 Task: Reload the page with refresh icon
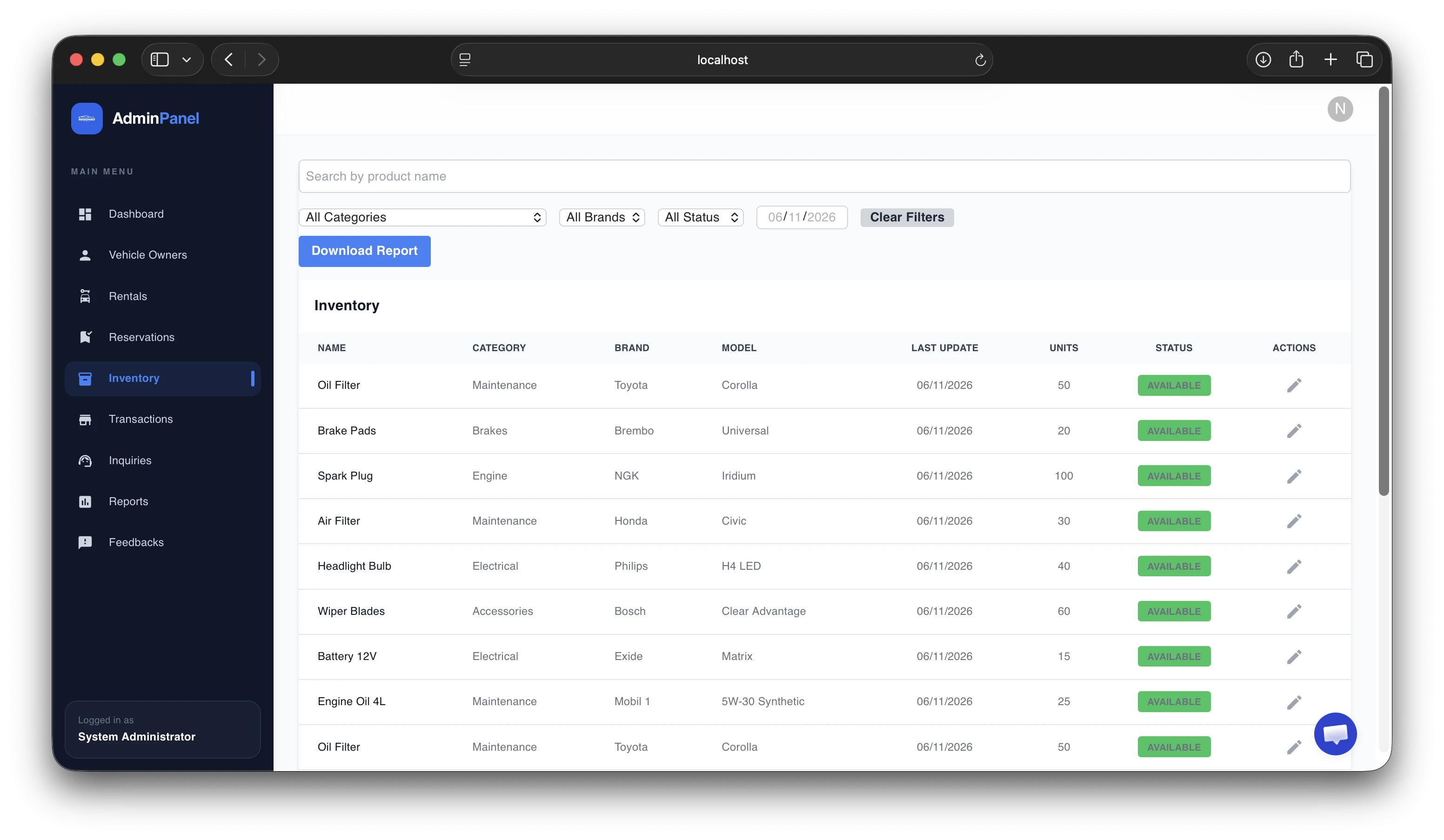(x=980, y=60)
